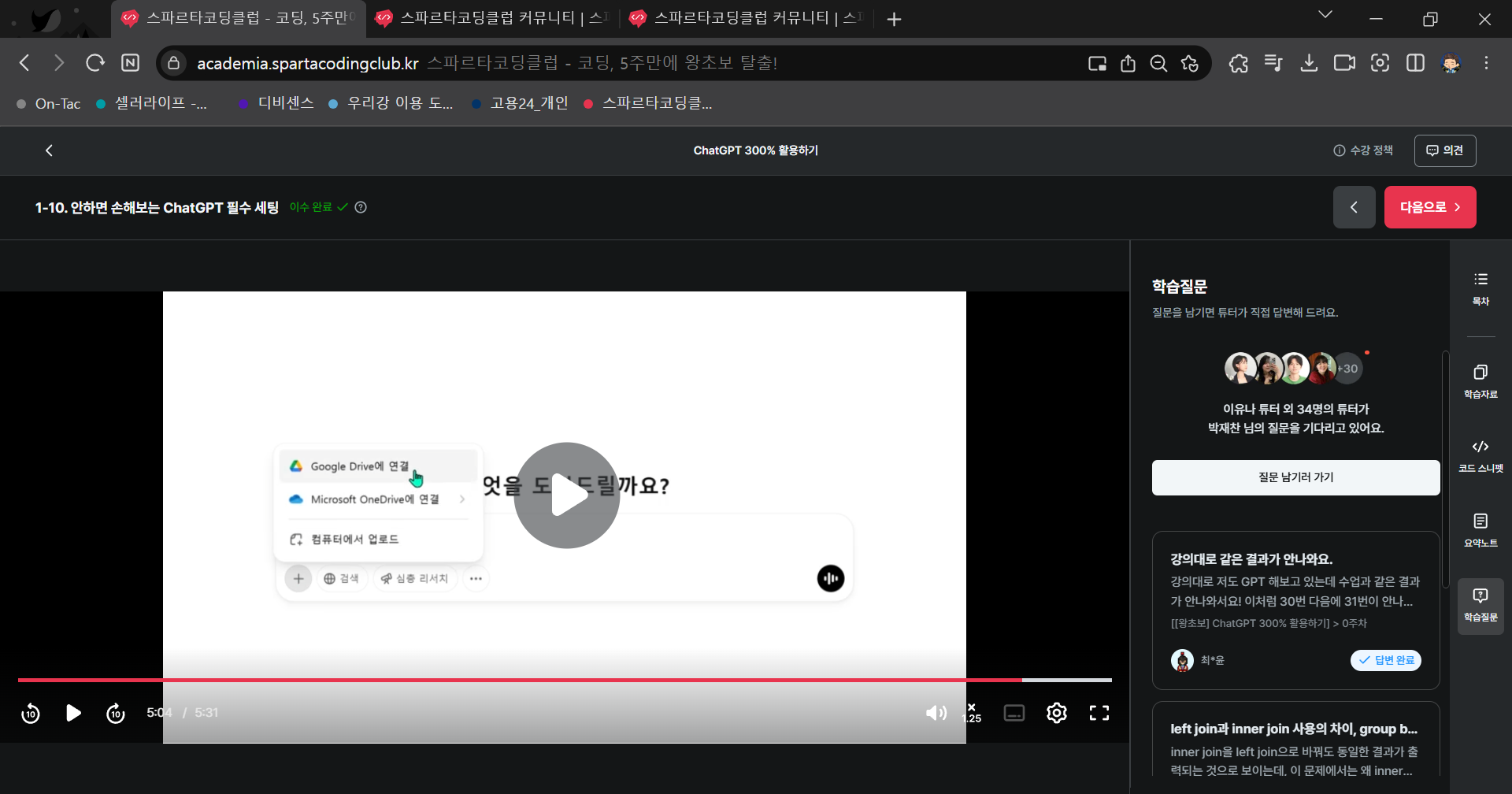The width and height of the screenshot is (1512, 794).
Task: Click the 이수 완료 status label
Action: pos(318,207)
